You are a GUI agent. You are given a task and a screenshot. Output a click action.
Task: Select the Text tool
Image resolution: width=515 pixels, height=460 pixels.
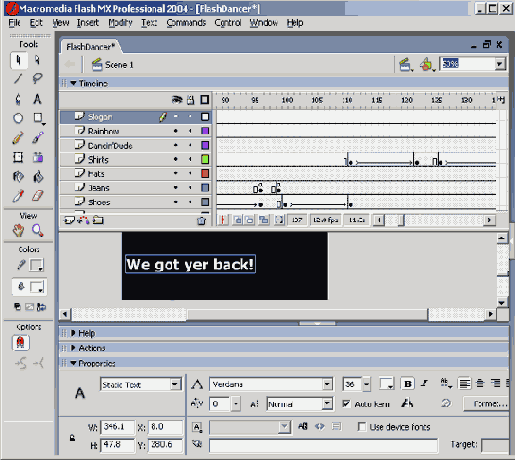(x=37, y=99)
